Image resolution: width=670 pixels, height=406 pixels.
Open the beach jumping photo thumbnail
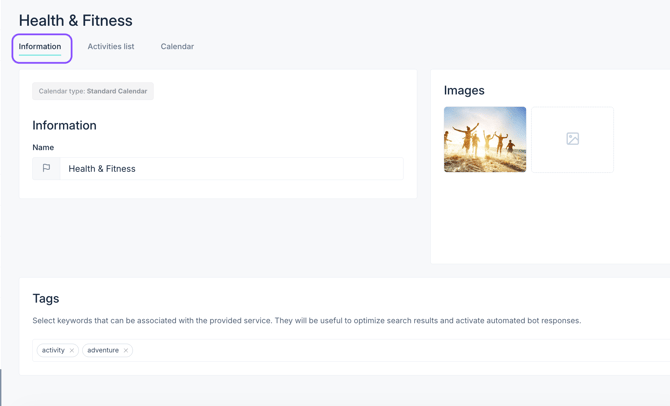pyautogui.click(x=485, y=139)
